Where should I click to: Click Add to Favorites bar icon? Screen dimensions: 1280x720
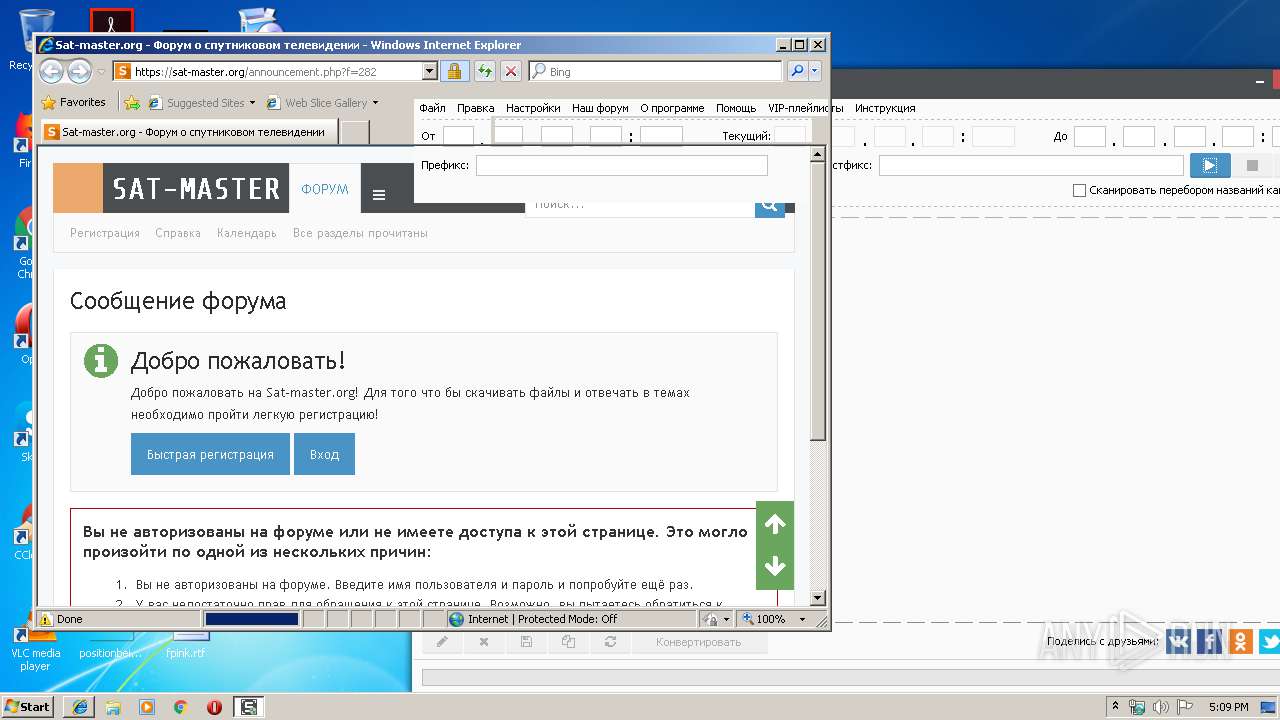pyautogui.click(x=131, y=102)
